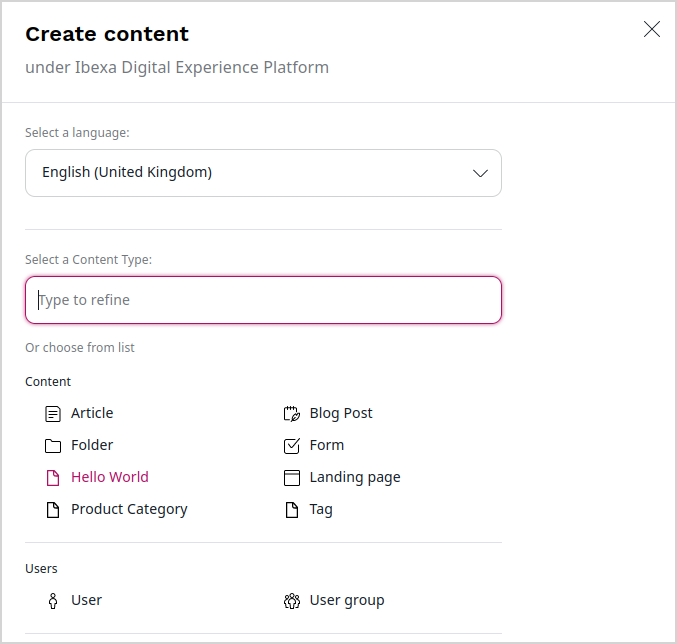
Task: Click the User group people icon
Action: (x=291, y=601)
